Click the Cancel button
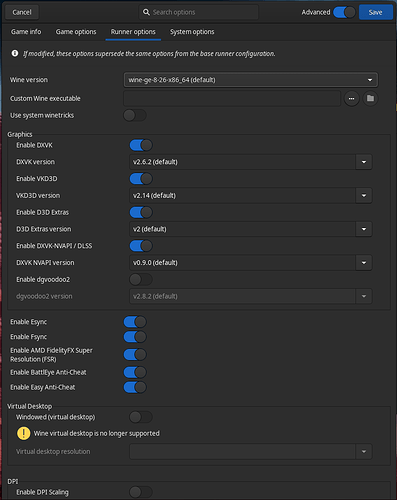 click(22, 12)
